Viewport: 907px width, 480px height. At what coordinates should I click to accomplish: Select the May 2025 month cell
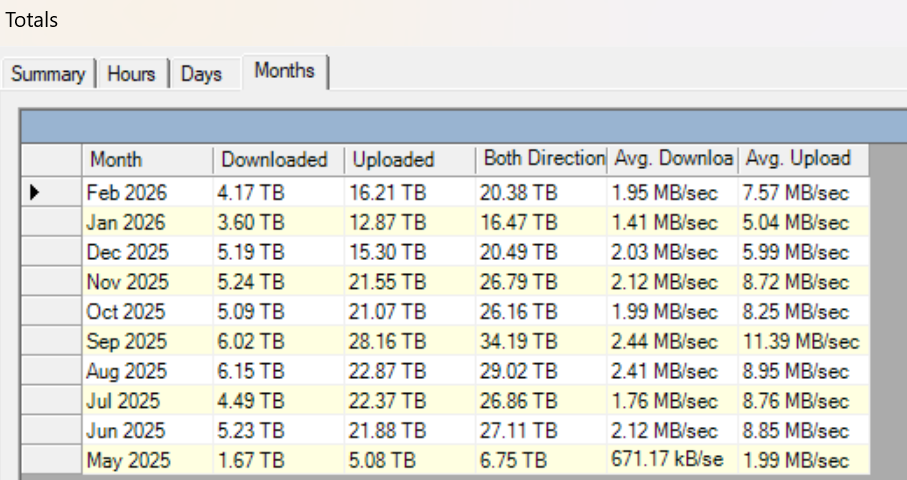147,460
